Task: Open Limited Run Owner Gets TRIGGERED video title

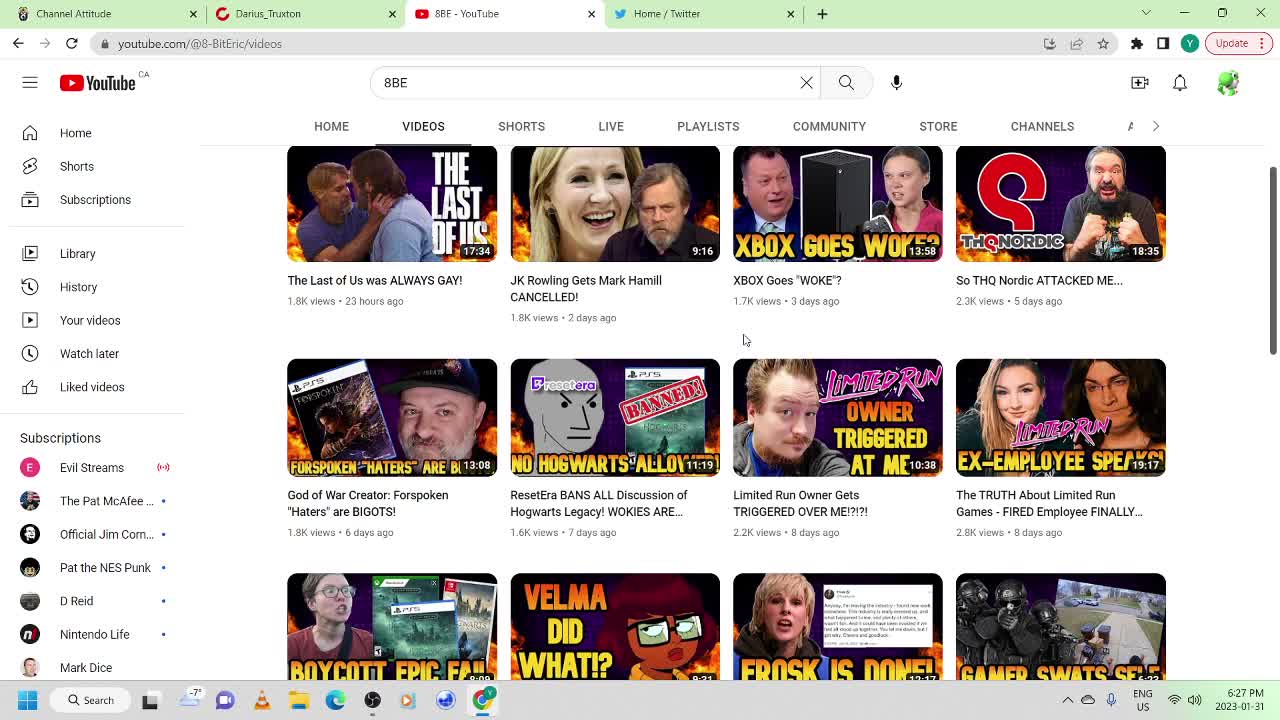Action: (x=800, y=503)
